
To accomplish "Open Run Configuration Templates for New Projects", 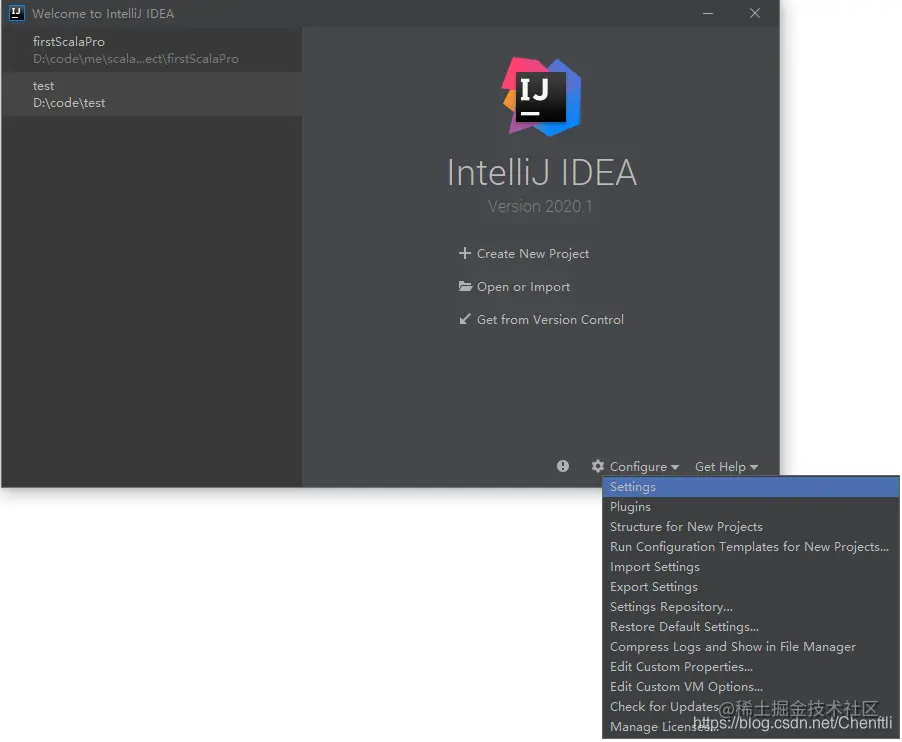I will pos(751,546).
